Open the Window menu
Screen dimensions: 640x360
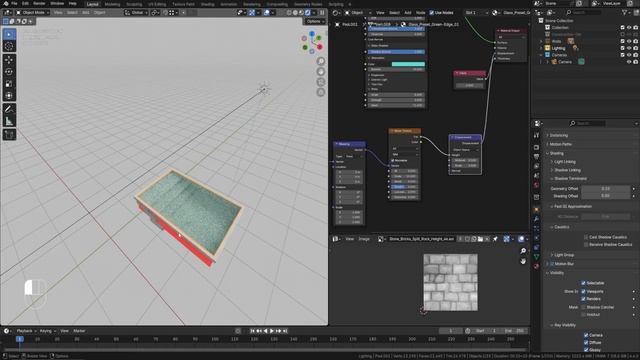(57, 3)
